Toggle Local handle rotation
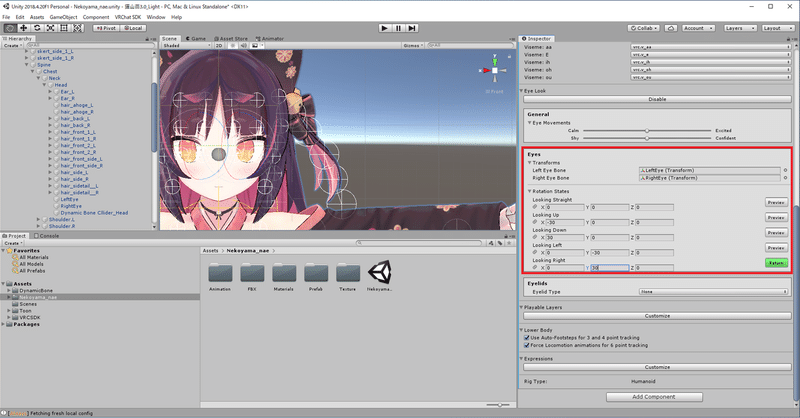 tap(133, 28)
